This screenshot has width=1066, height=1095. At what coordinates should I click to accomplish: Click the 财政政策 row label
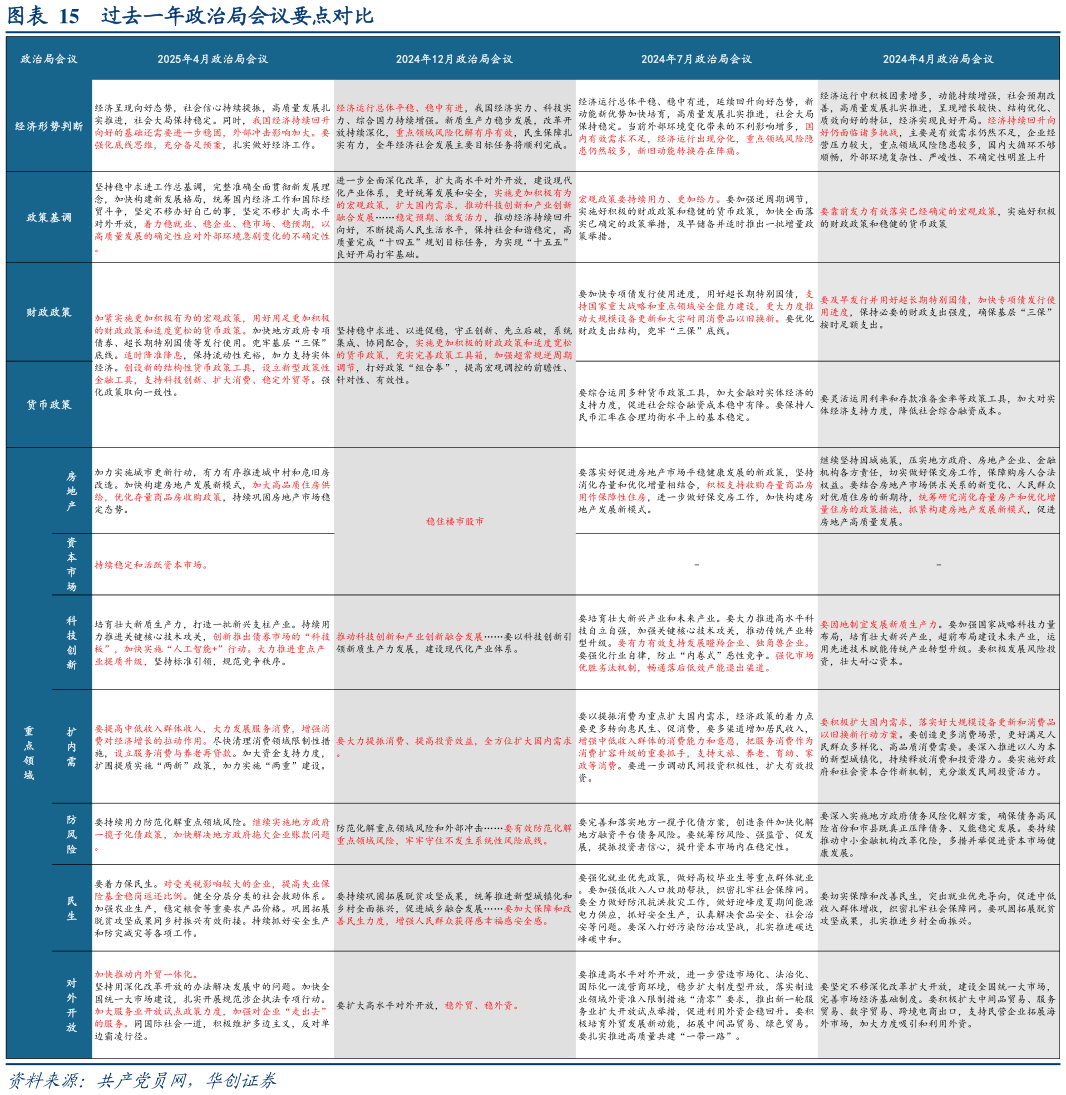[x=49, y=312]
